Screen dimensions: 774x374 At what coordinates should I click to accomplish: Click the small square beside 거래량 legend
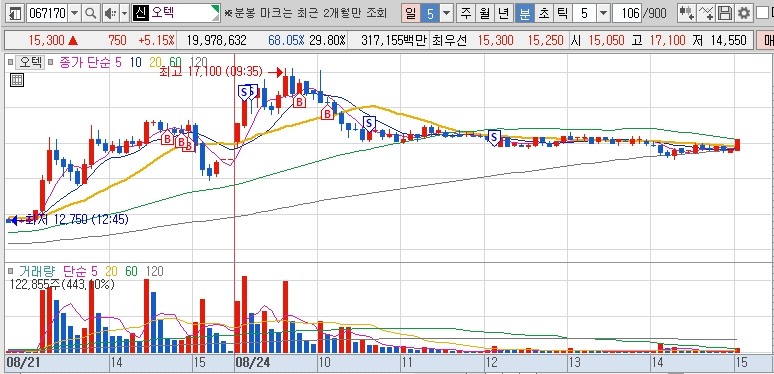pyautogui.click(x=10, y=271)
